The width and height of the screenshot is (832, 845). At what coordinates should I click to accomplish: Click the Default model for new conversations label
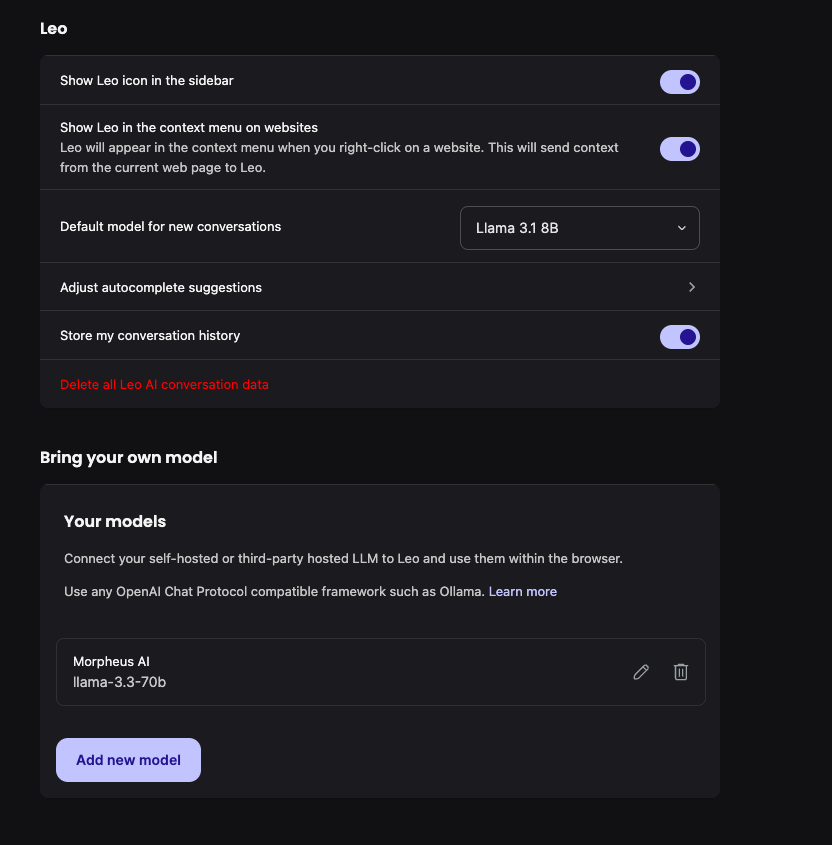tap(170, 226)
